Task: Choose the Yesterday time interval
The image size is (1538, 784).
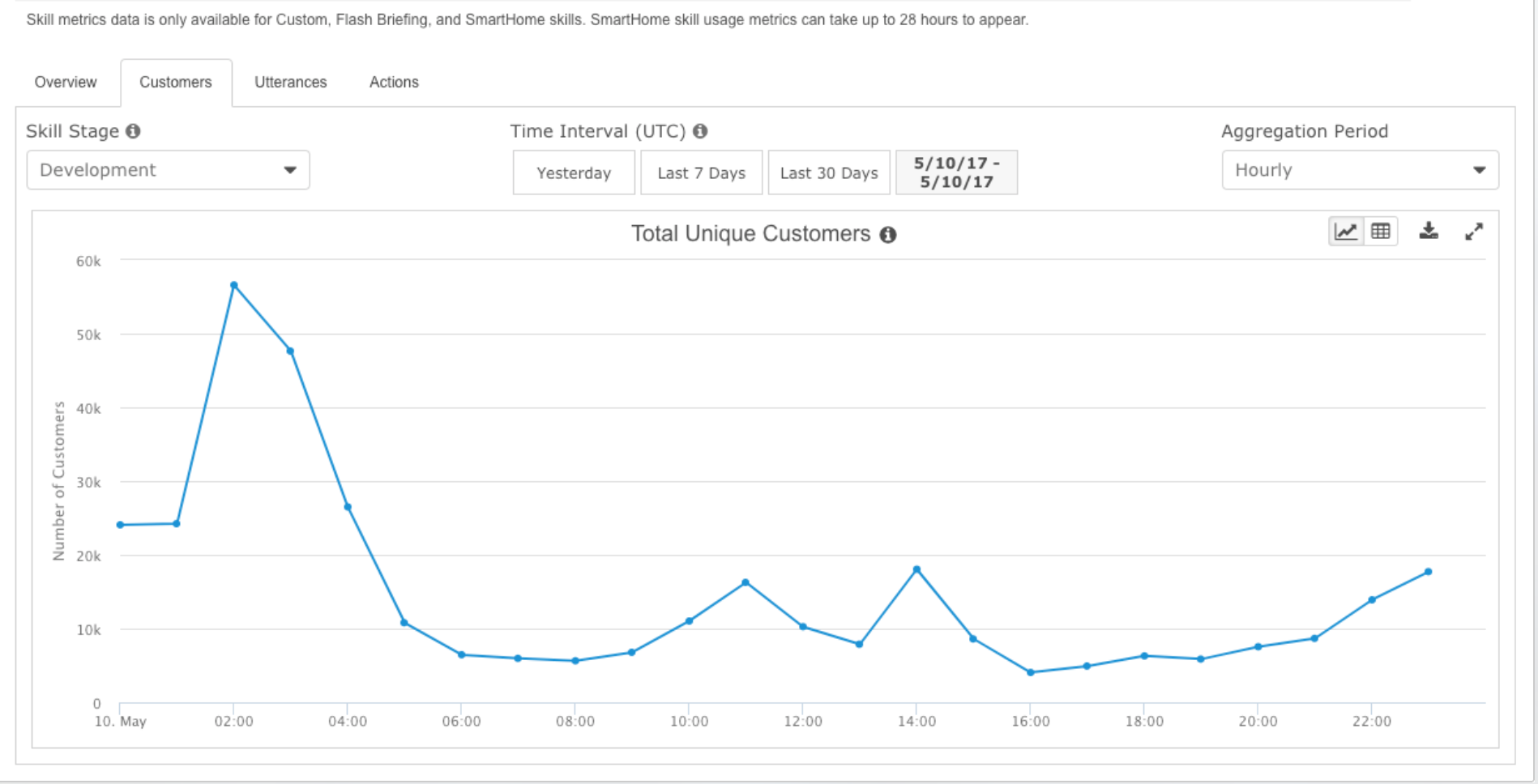Action: [574, 173]
